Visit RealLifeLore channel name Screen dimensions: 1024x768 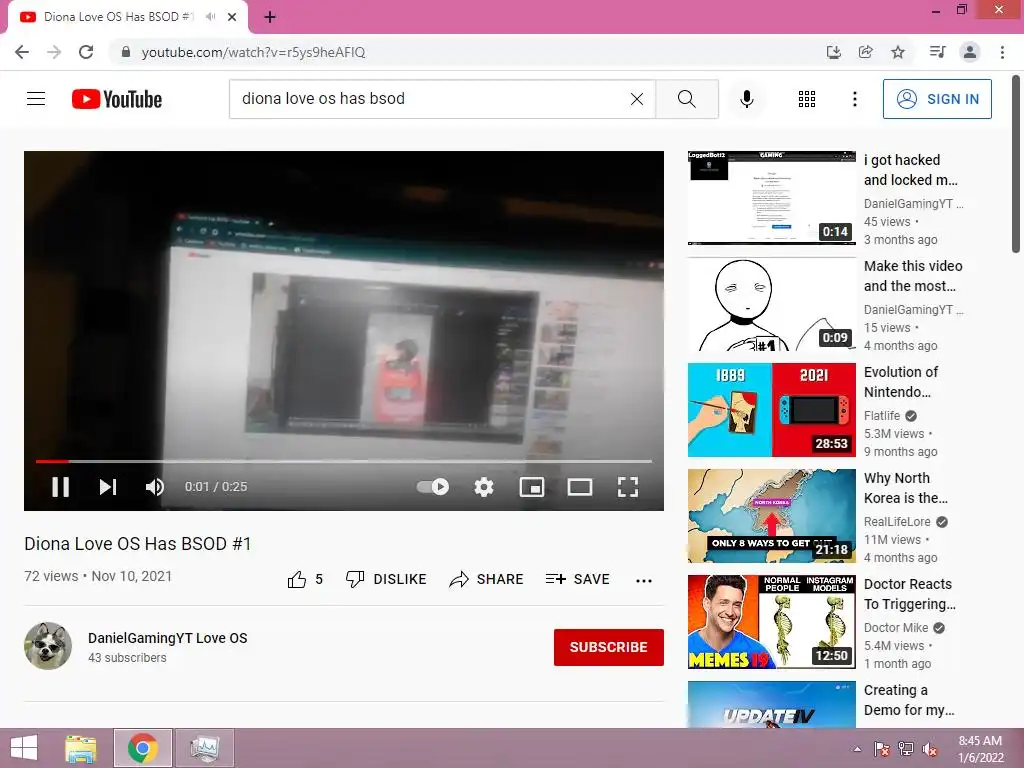pyautogui.click(x=897, y=521)
